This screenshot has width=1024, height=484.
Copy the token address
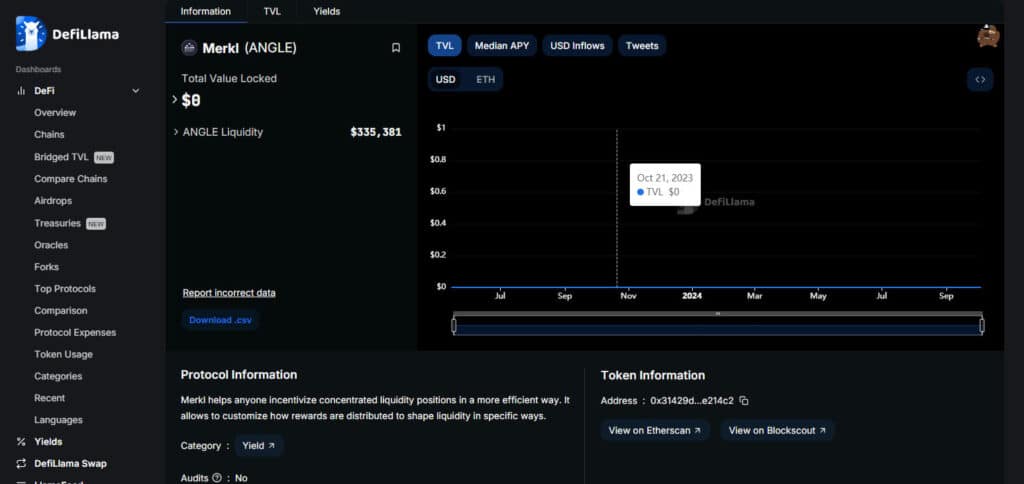(744, 400)
